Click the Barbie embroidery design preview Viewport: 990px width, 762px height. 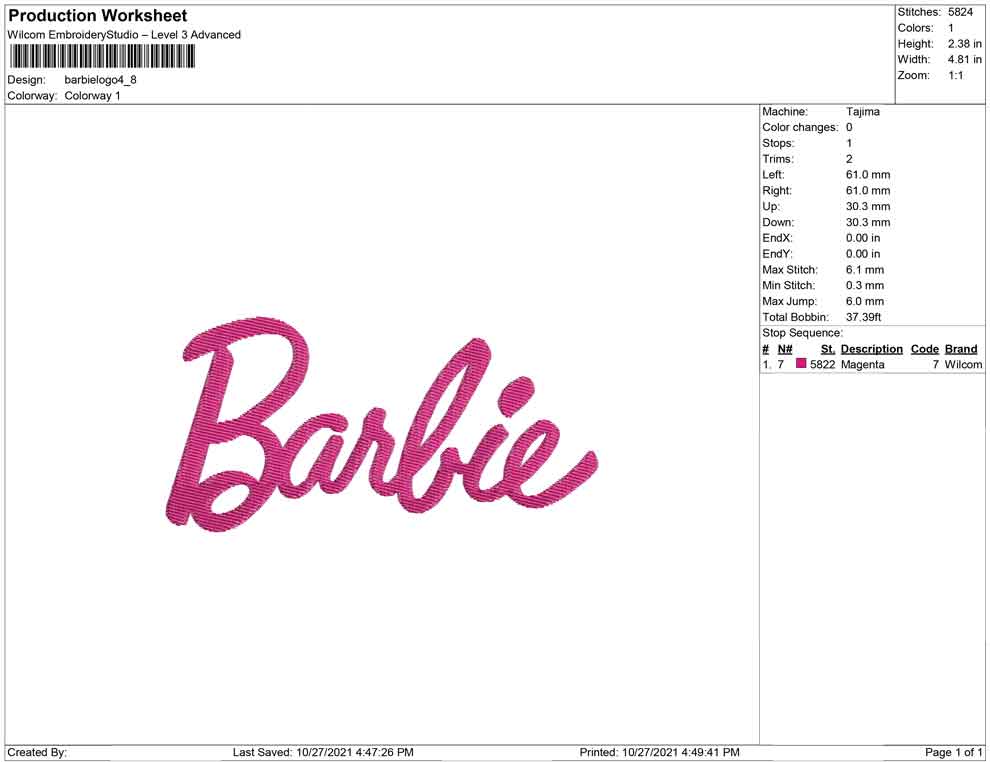pos(382,425)
